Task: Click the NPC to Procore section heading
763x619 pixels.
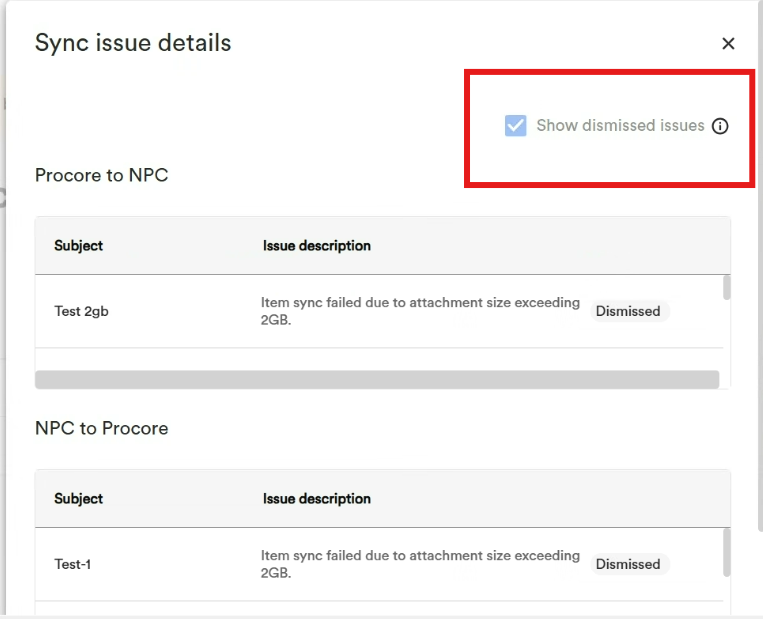Action: click(102, 428)
